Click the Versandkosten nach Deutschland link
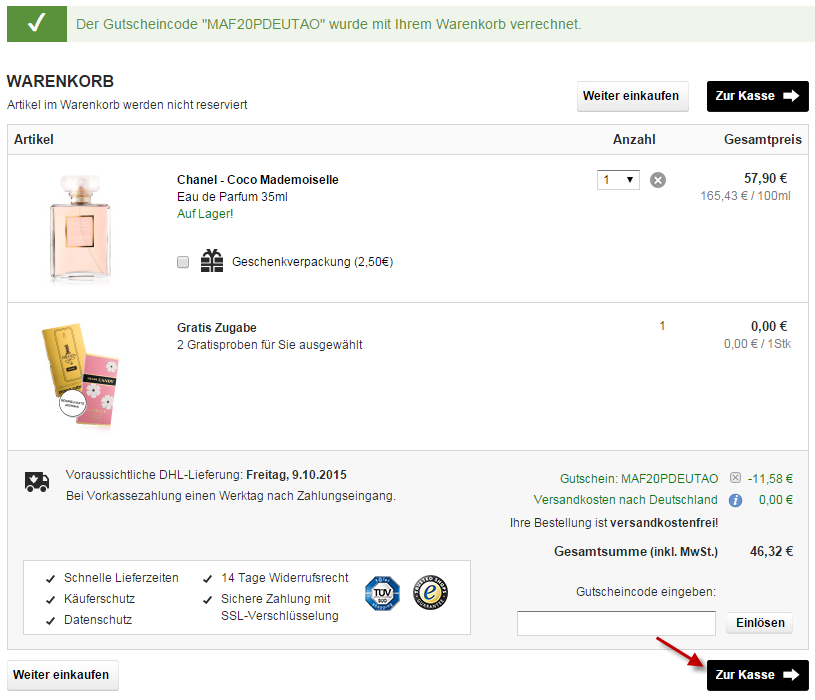This screenshot has height=700, width=815. (x=625, y=500)
